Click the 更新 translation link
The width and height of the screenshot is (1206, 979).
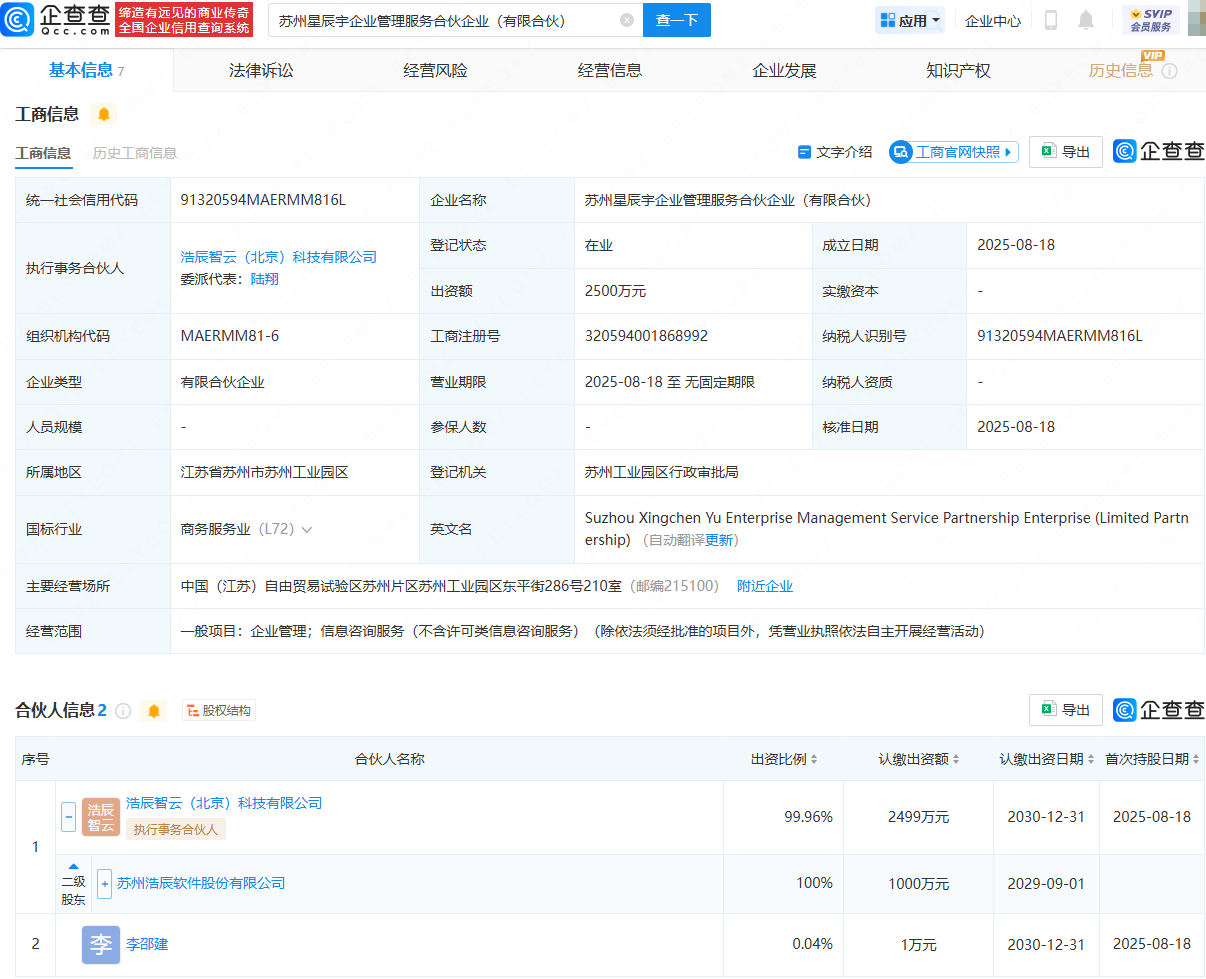pos(720,540)
